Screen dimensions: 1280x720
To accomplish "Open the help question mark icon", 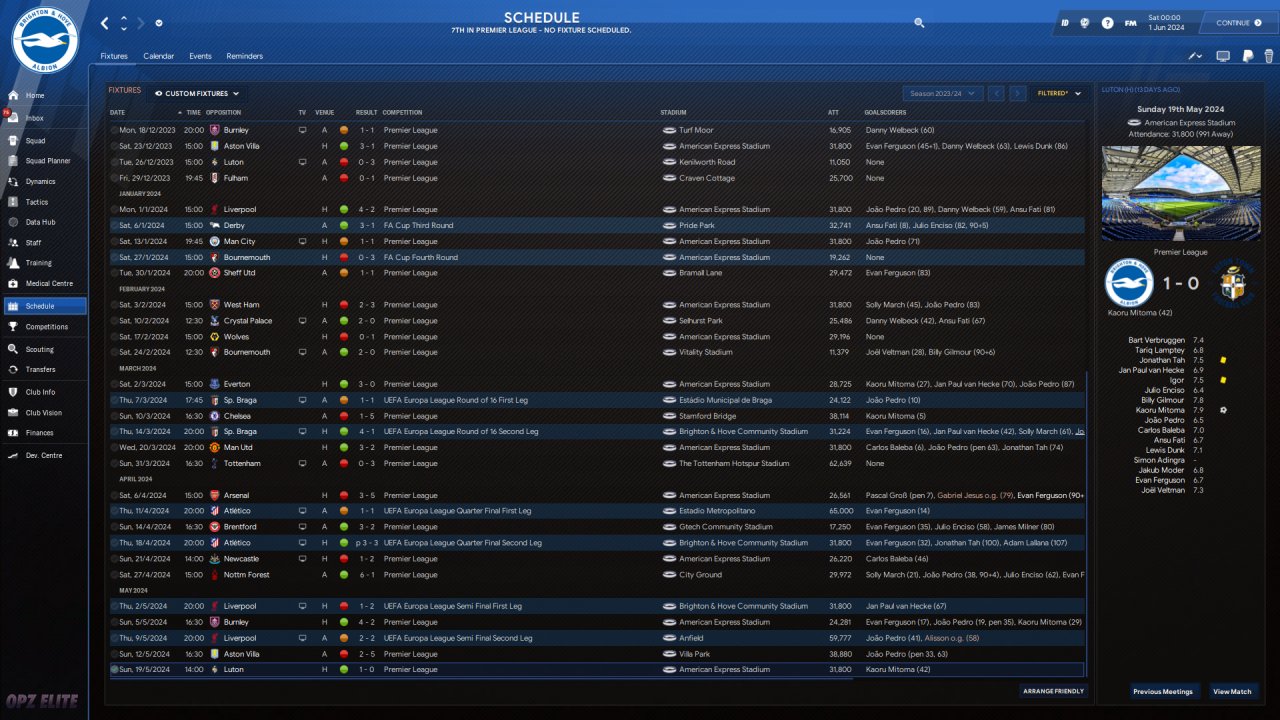I will 1108,23.
